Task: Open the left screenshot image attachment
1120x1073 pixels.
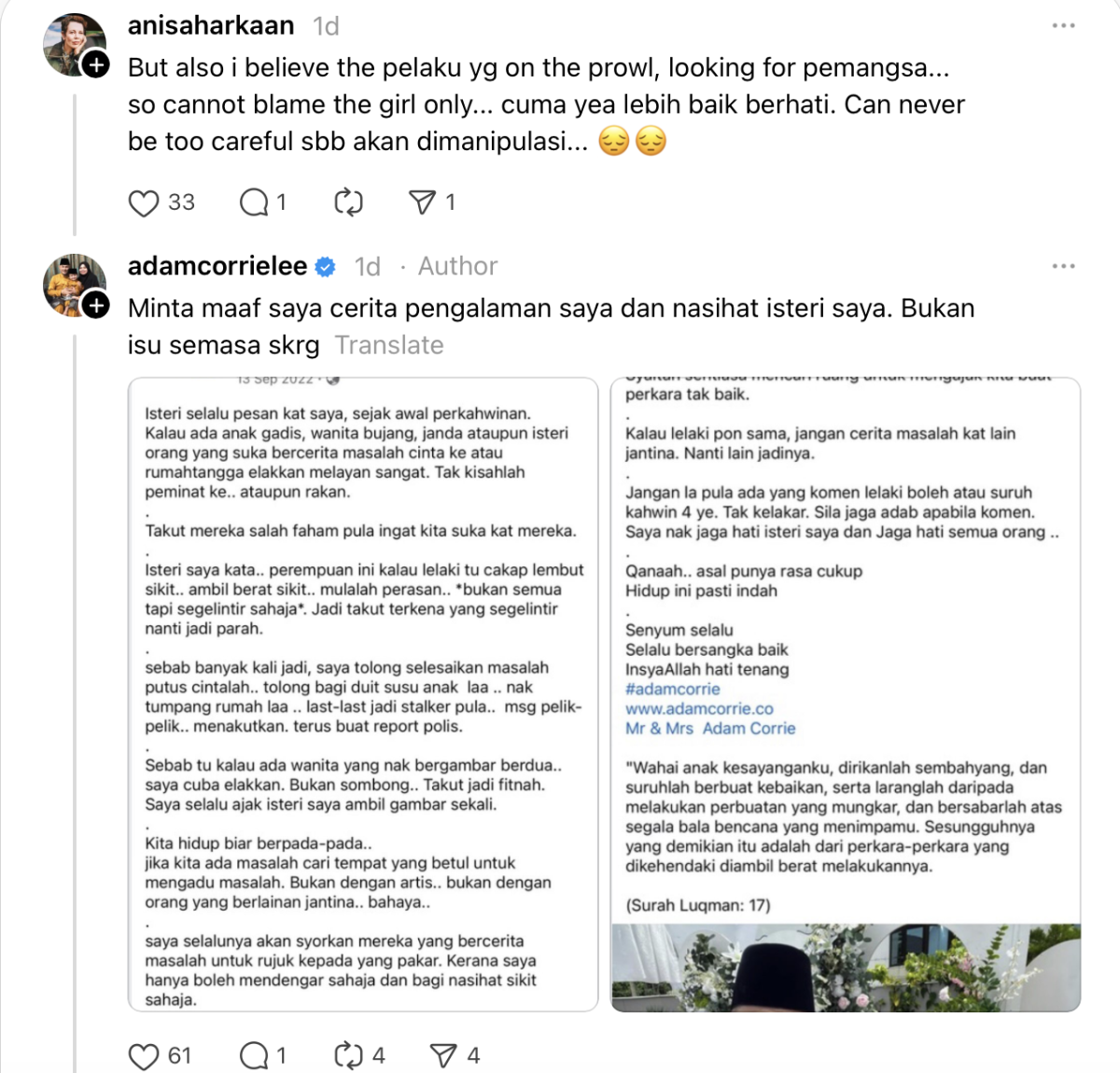Action: [x=363, y=694]
